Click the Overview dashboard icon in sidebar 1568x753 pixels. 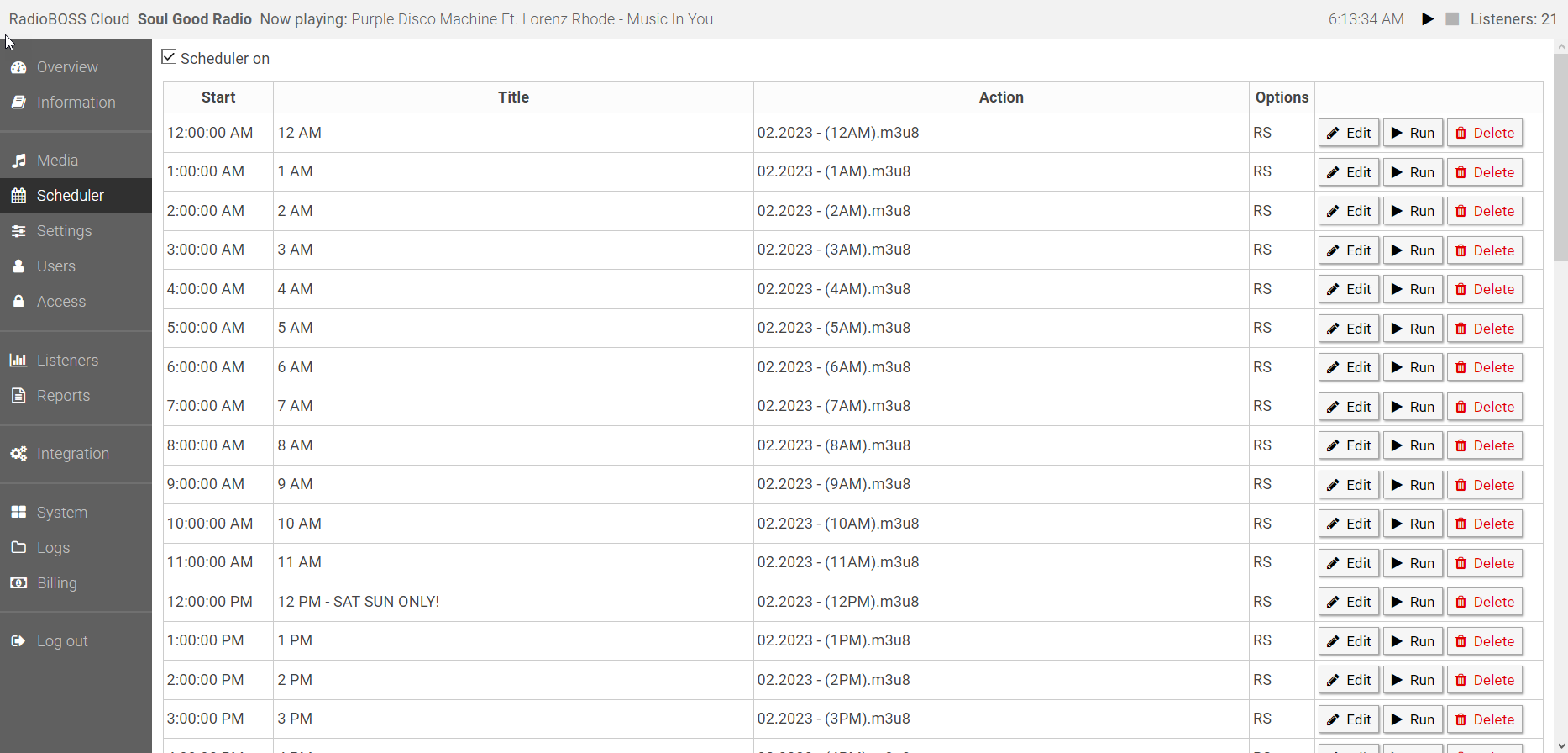point(18,67)
